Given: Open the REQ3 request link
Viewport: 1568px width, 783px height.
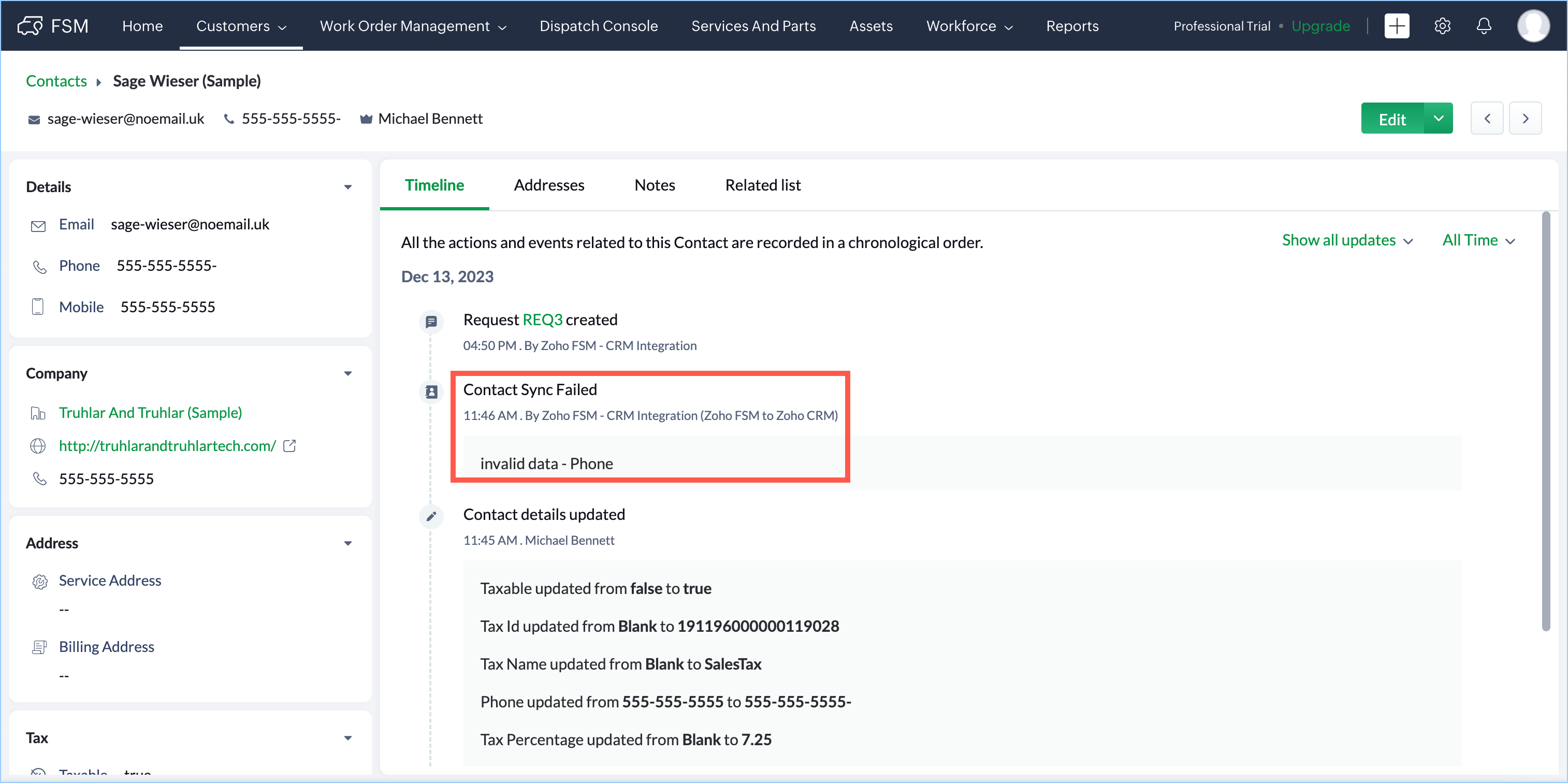Looking at the screenshot, I should point(542,320).
